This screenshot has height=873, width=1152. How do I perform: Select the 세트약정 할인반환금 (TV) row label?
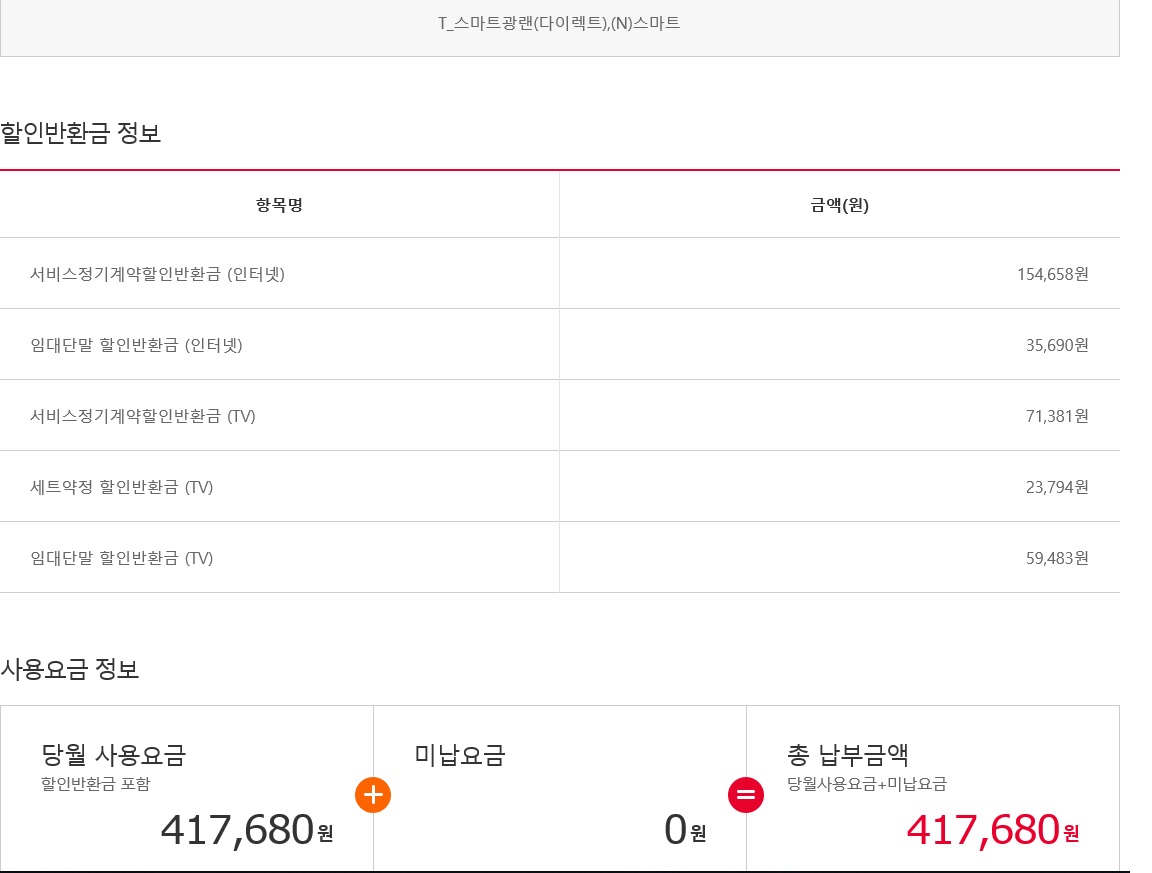click(122, 487)
